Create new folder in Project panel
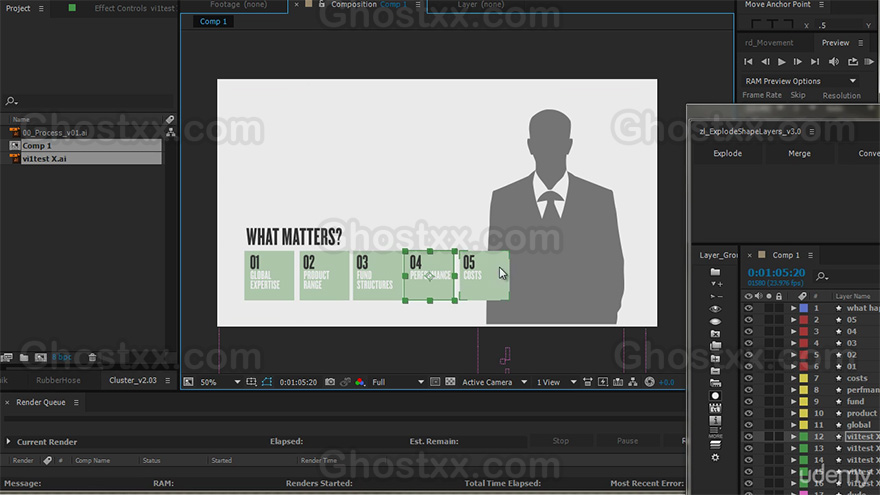This screenshot has width=880, height=495. [x=24, y=357]
